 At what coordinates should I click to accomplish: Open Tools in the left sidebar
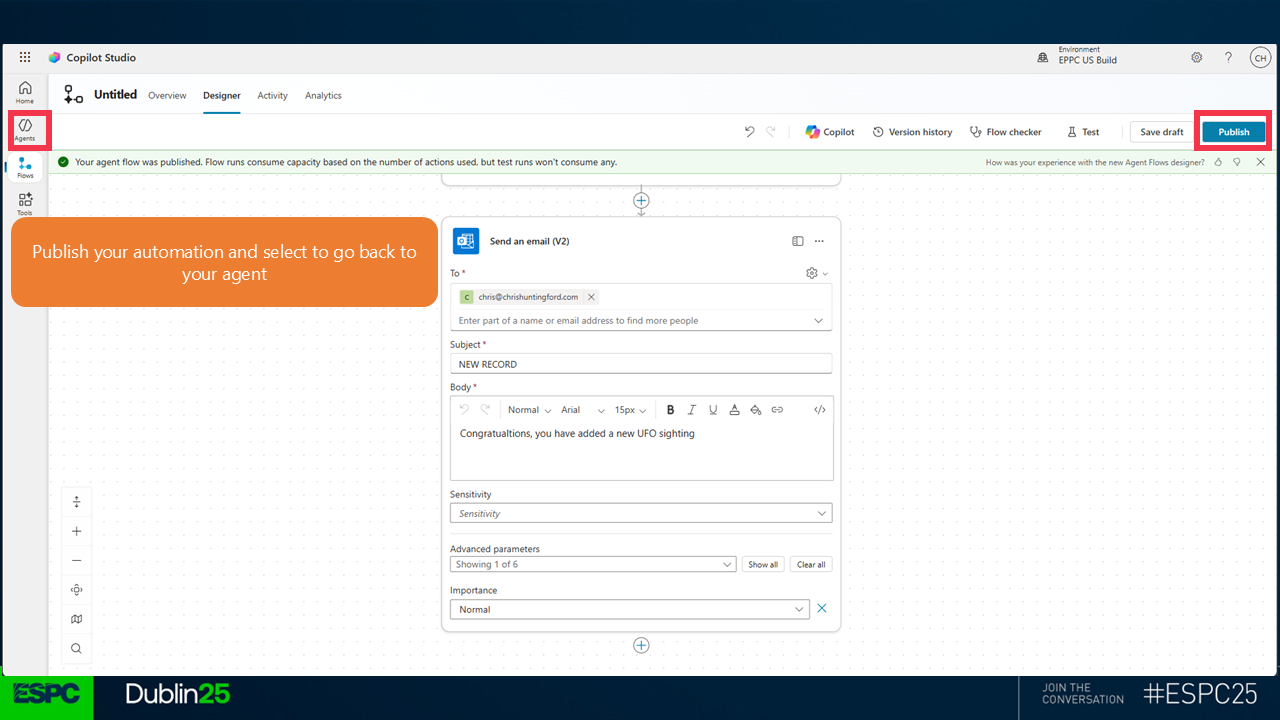25,204
